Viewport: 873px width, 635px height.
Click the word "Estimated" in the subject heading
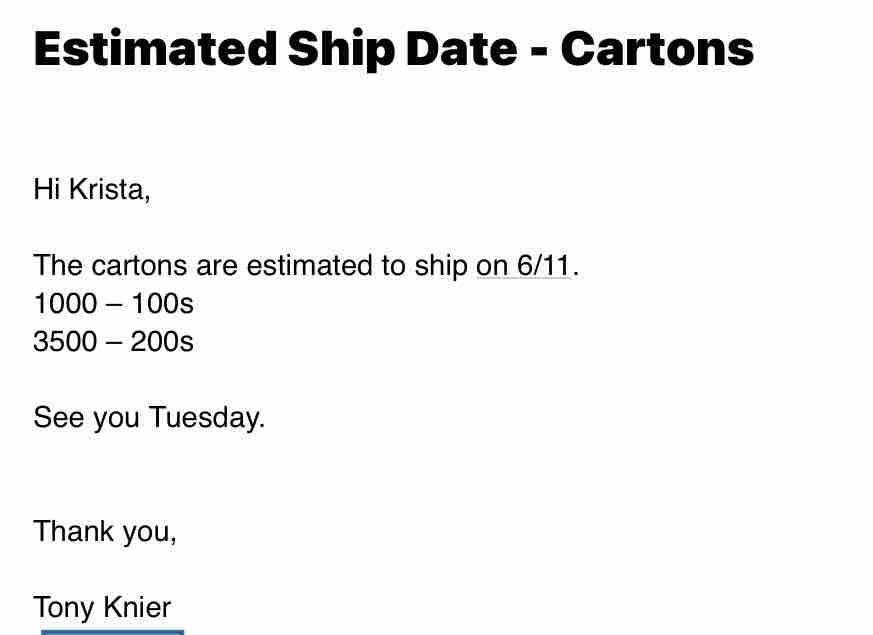[x=155, y=49]
